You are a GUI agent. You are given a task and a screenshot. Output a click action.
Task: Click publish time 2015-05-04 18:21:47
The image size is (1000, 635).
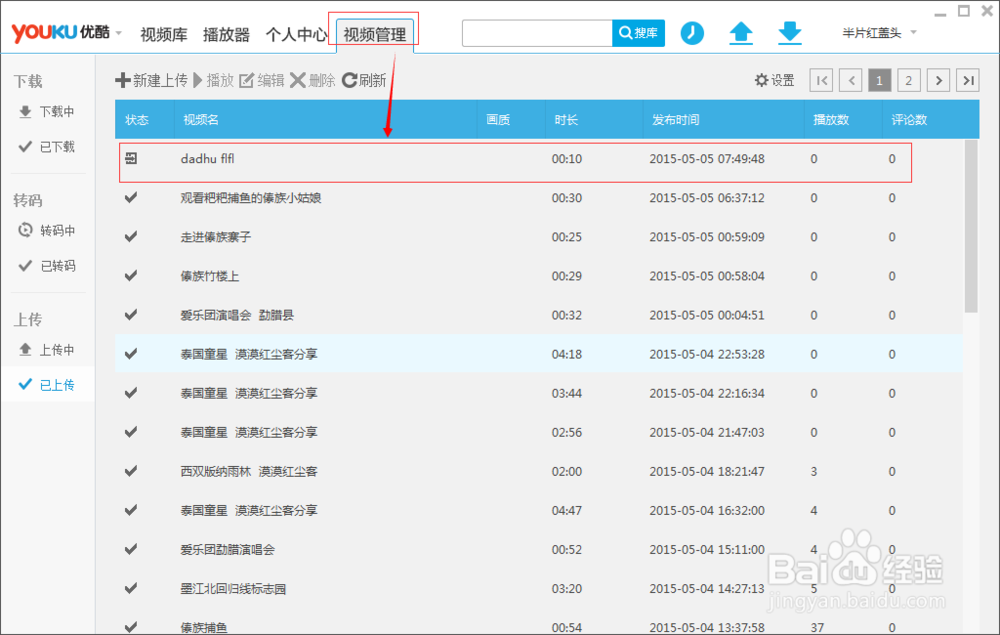click(x=707, y=471)
